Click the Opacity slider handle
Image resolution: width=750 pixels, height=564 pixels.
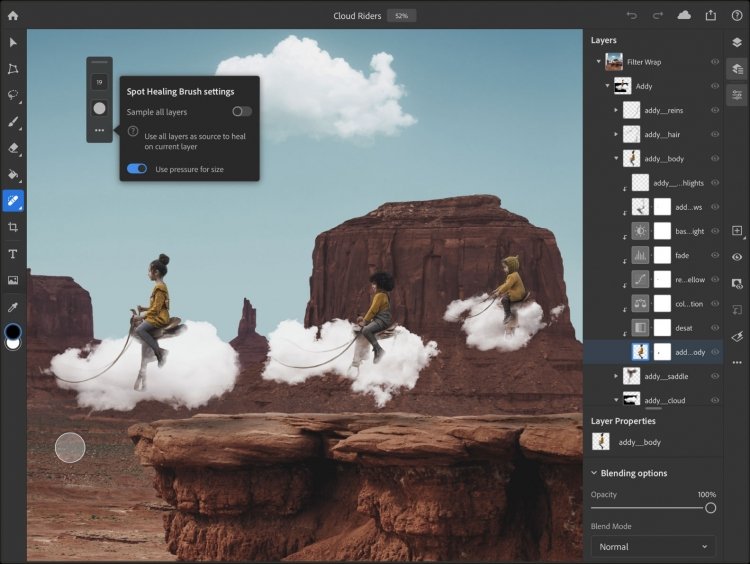click(x=710, y=508)
